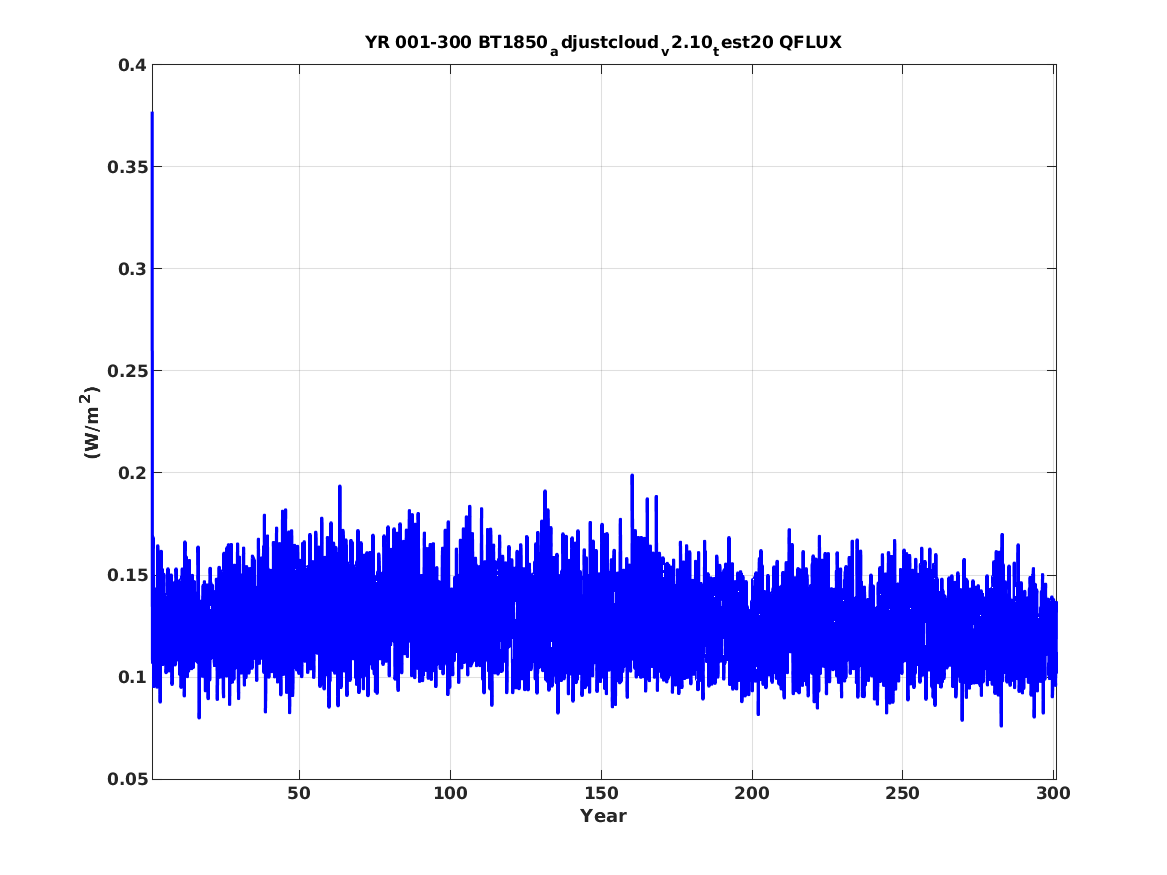1167x875 pixels.
Task: Click the plot title text
Action: pyautogui.click(x=603, y=43)
